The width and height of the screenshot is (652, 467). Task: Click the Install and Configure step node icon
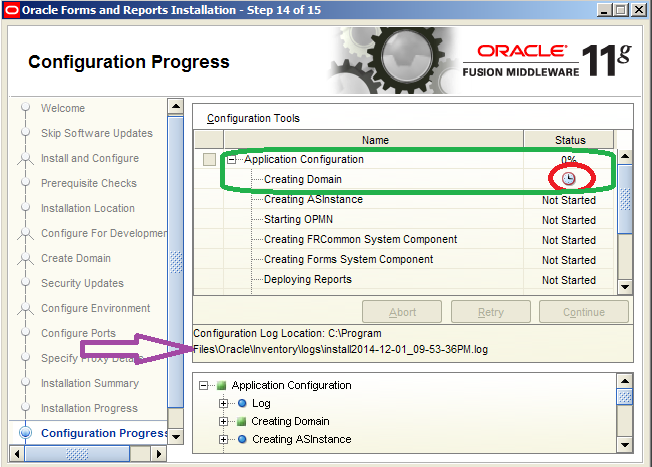tap(25, 158)
